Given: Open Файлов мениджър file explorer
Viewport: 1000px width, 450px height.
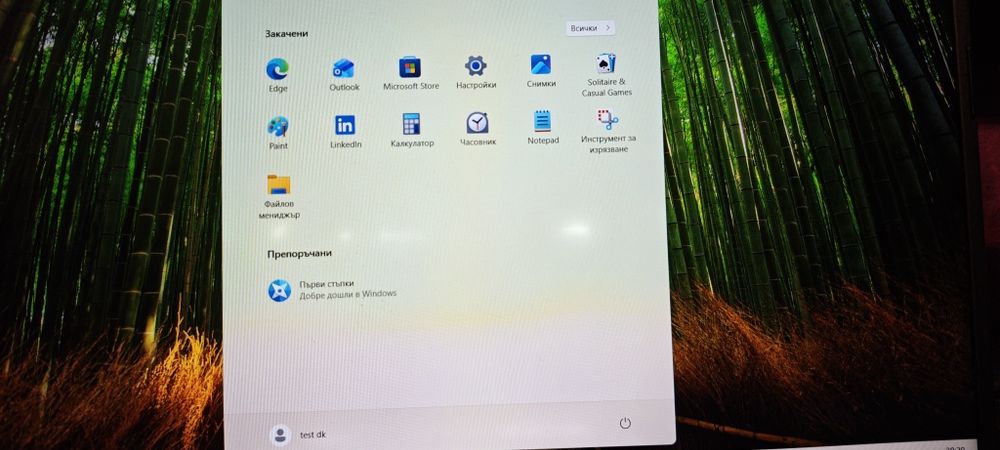Looking at the screenshot, I should pyautogui.click(x=279, y=196).
